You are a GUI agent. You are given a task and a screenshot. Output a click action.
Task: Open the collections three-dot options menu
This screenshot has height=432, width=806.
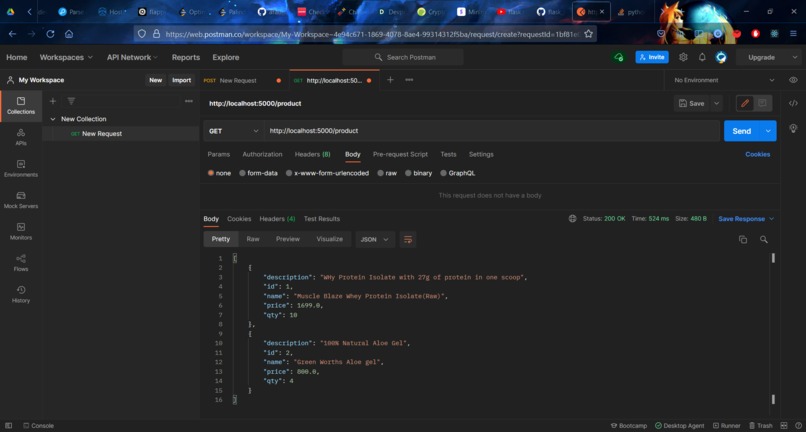coord(189,101)
